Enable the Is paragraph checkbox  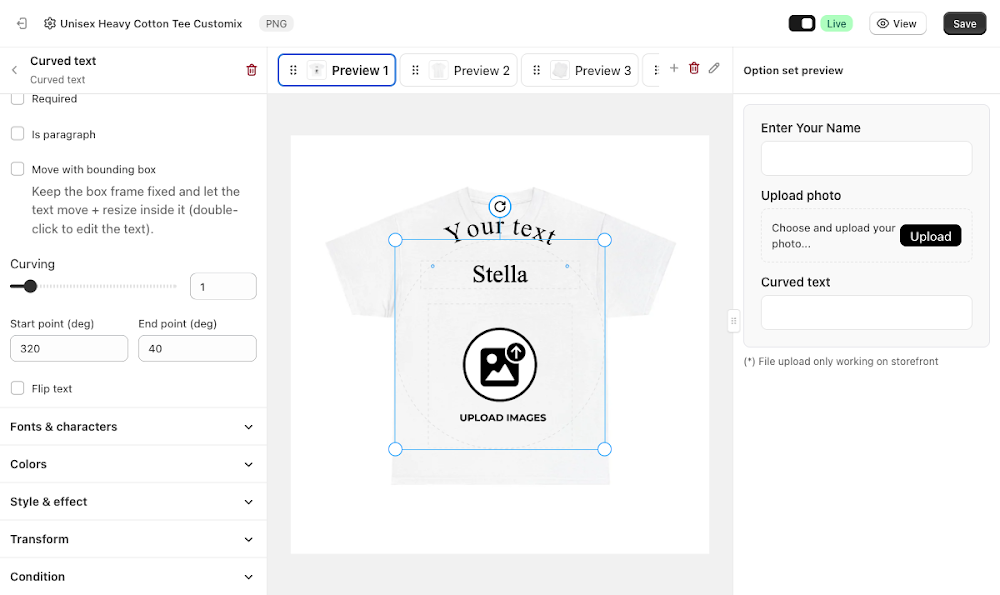(18, 134)
